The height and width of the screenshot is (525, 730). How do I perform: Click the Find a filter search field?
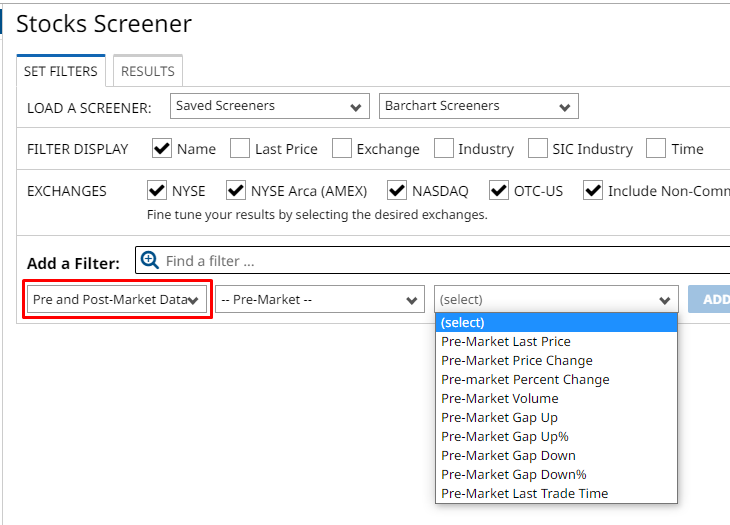point(440,261)
